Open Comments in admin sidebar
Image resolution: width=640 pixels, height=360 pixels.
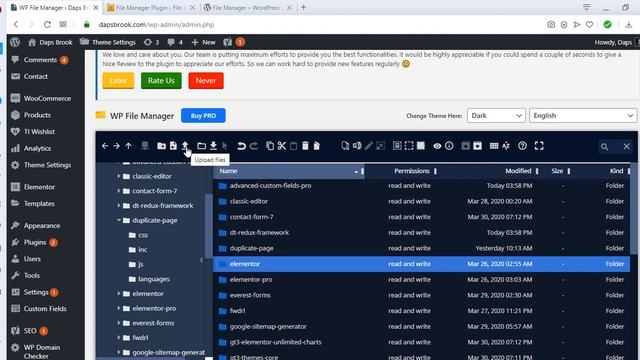coord(40,60)
